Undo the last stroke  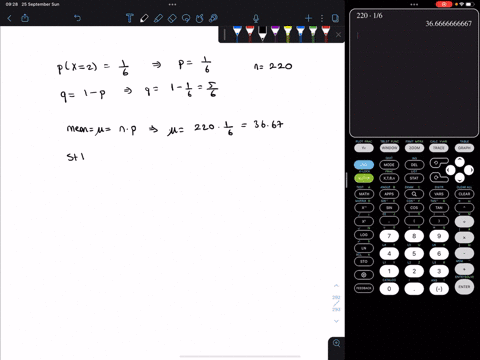point(77,18)
